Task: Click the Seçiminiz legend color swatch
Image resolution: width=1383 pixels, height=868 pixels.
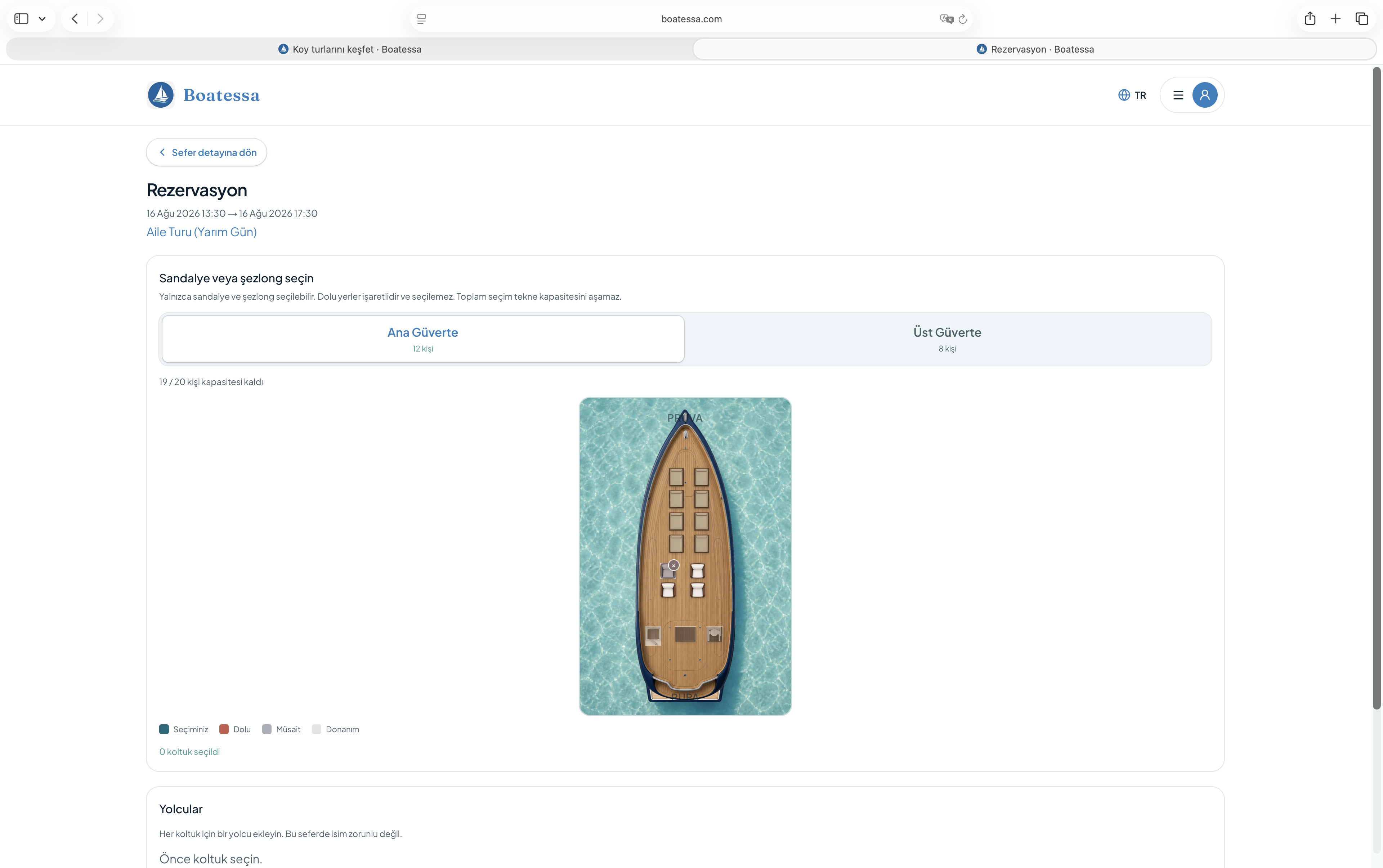Action: [x=164, y=729]
